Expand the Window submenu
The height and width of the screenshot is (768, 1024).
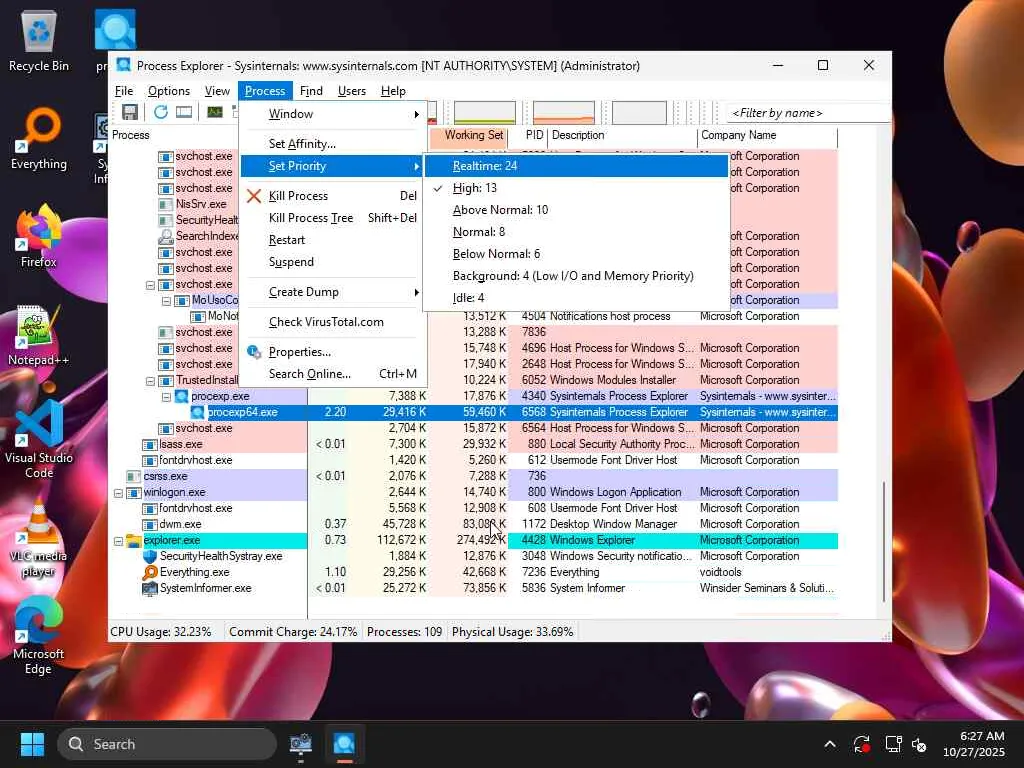[333, 114]
